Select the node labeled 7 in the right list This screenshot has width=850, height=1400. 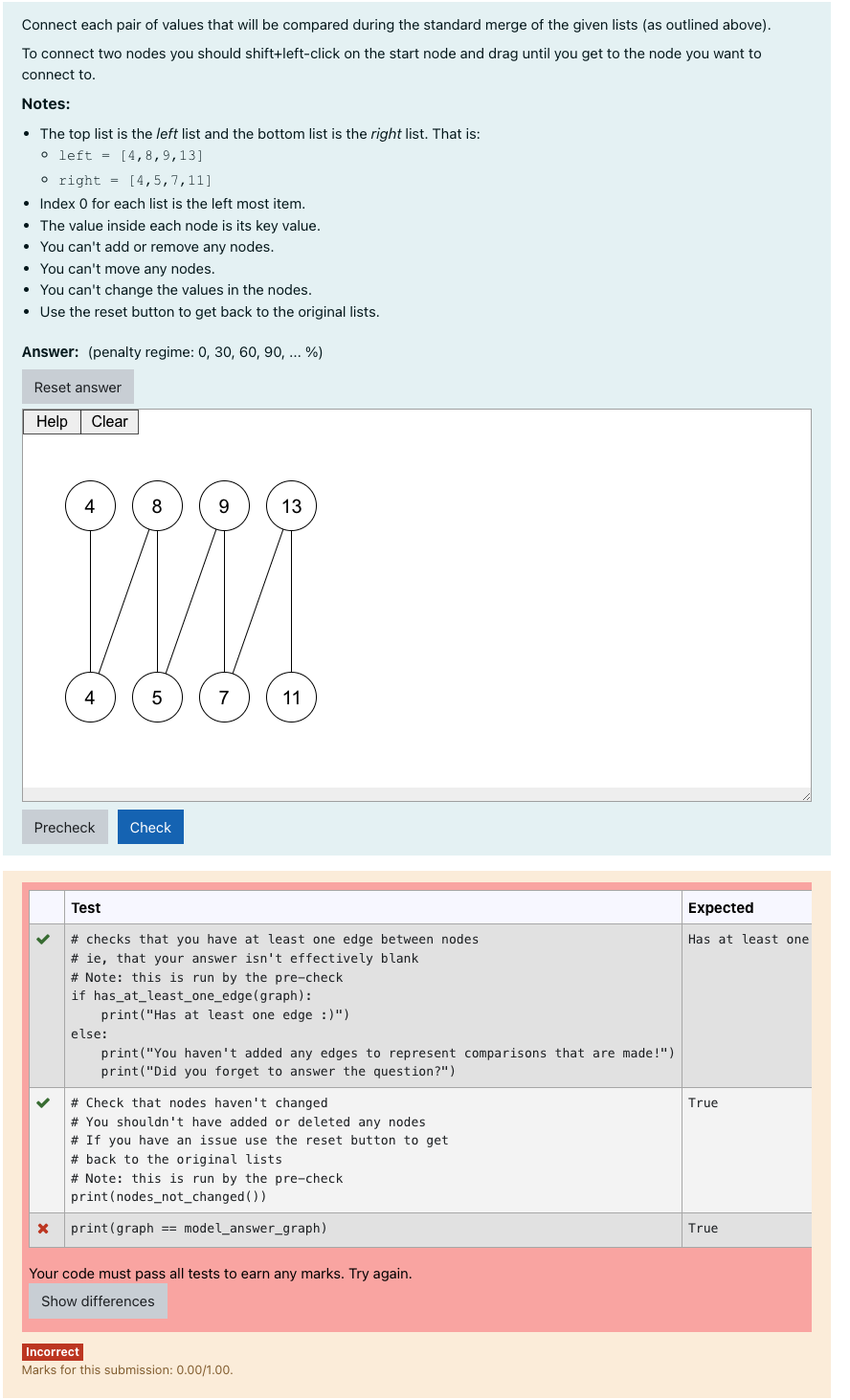click(224, 698)
